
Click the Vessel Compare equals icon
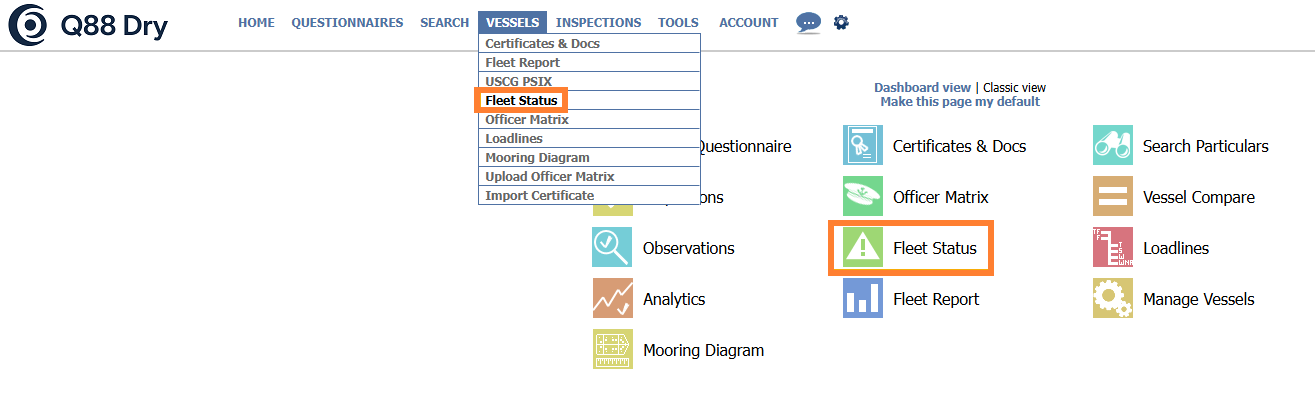1113,197
